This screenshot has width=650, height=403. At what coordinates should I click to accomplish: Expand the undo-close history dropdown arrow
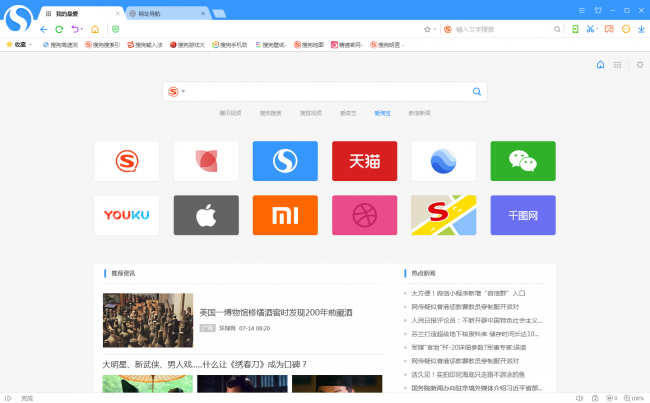[82, 29]
